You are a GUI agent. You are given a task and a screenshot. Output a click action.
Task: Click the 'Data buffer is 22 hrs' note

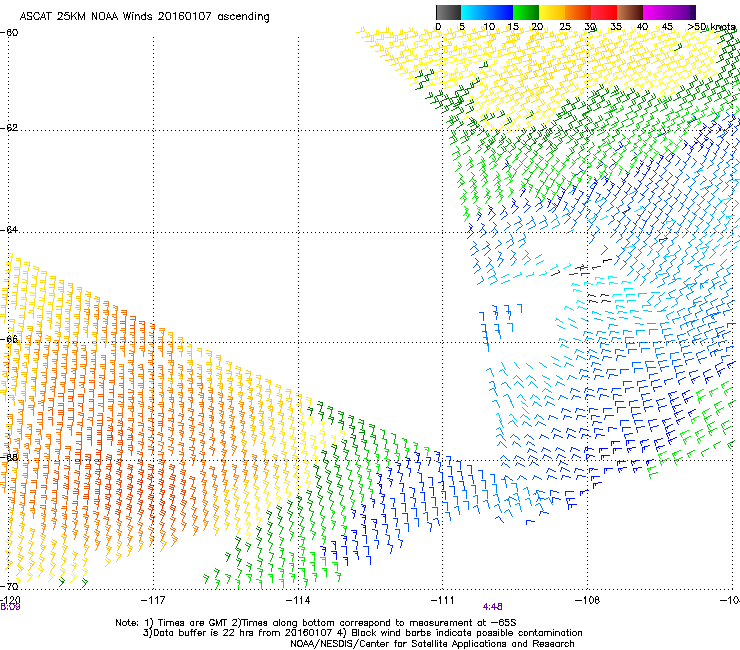[237, 633]
